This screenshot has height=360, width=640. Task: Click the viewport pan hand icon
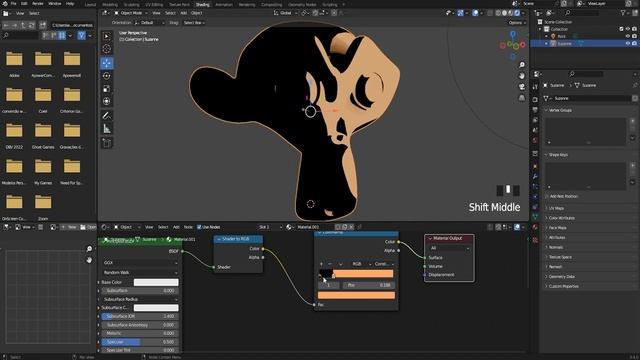[x=522, y=76]
